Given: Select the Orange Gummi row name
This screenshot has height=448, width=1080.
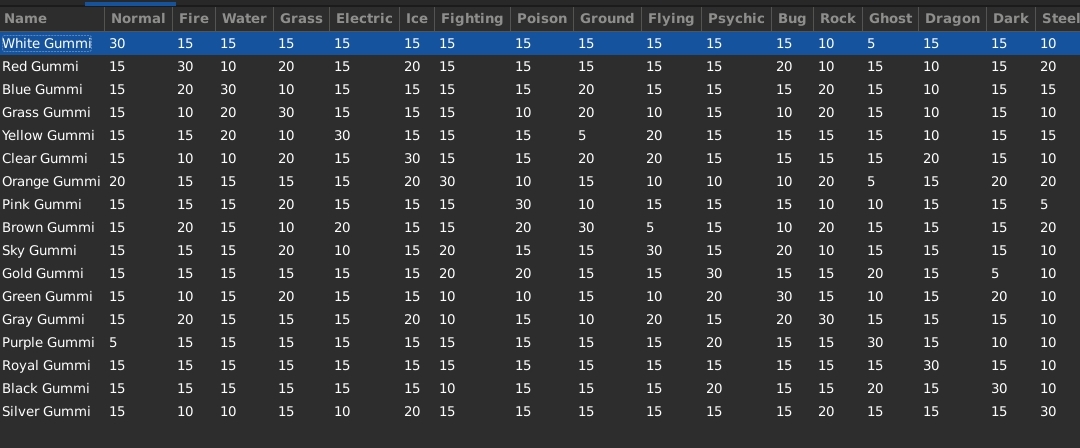Looking at the screenshot, I should (x=51, y=181).
